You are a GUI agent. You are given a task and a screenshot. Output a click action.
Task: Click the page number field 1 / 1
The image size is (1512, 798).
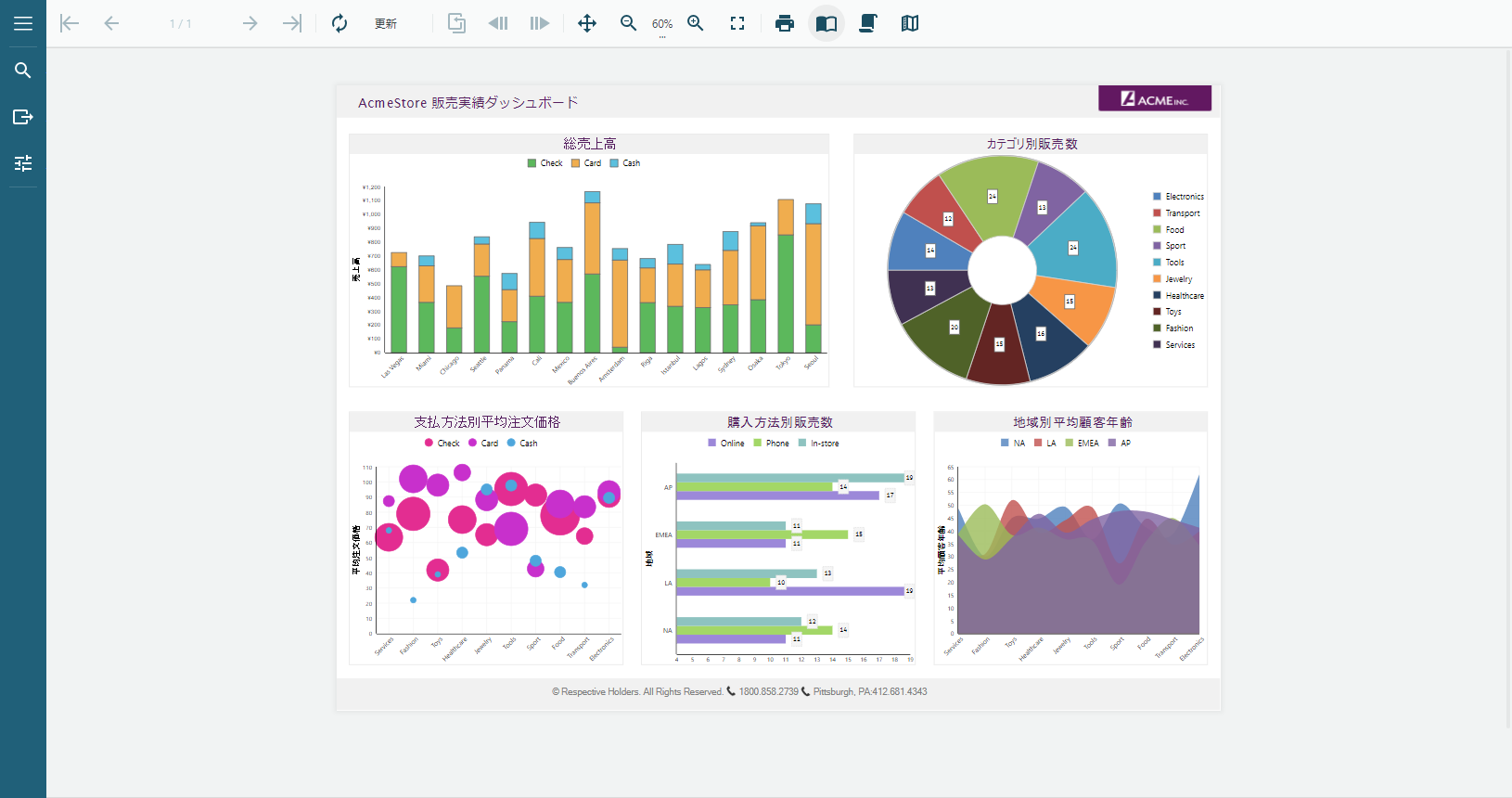coord(181,24)
